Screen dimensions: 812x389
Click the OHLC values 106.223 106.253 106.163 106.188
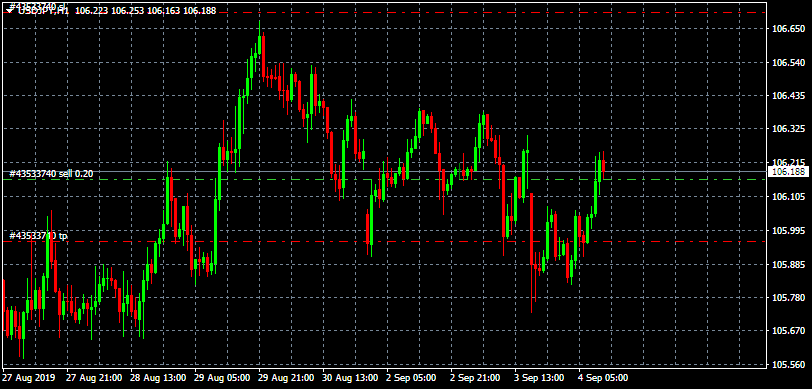coord(146,11)
